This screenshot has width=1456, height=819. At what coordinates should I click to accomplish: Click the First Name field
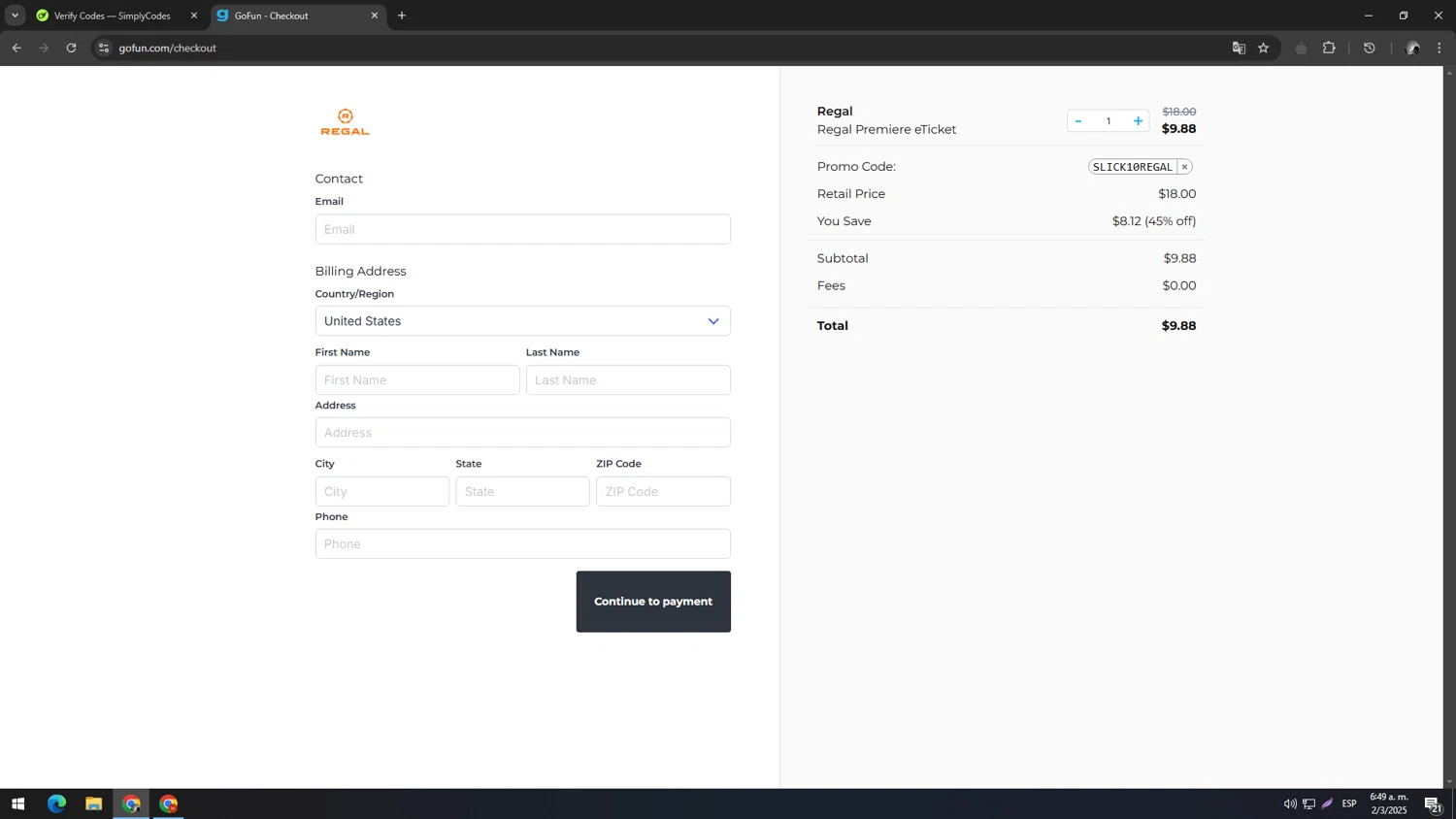click(x=417, y=380)
